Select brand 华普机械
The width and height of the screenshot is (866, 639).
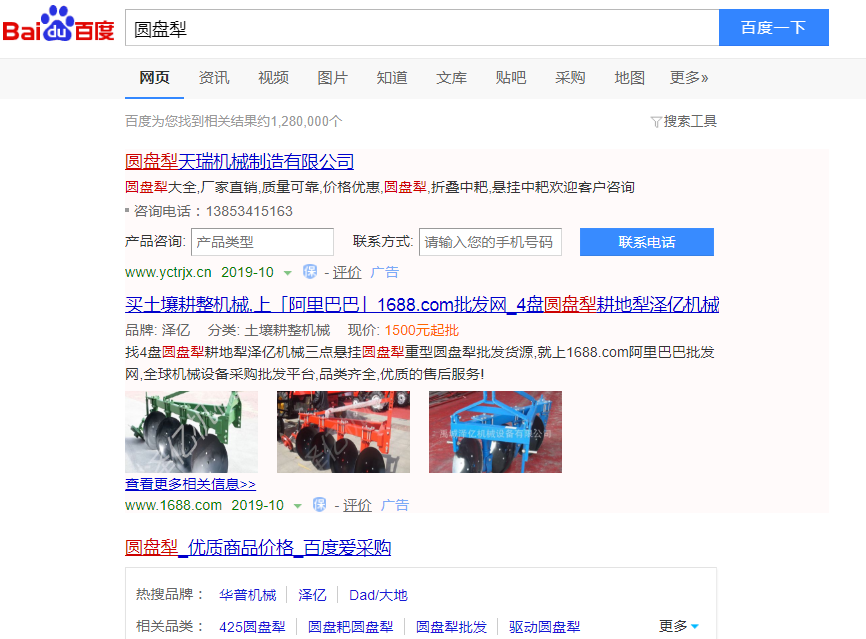(x=247, y=595)
